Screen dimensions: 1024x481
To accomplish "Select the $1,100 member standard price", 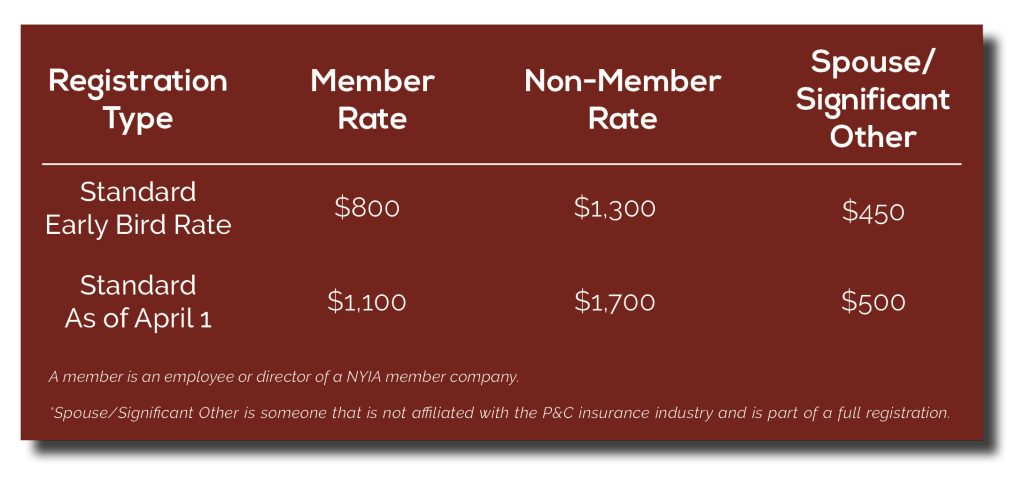I will tap(367, 302).
